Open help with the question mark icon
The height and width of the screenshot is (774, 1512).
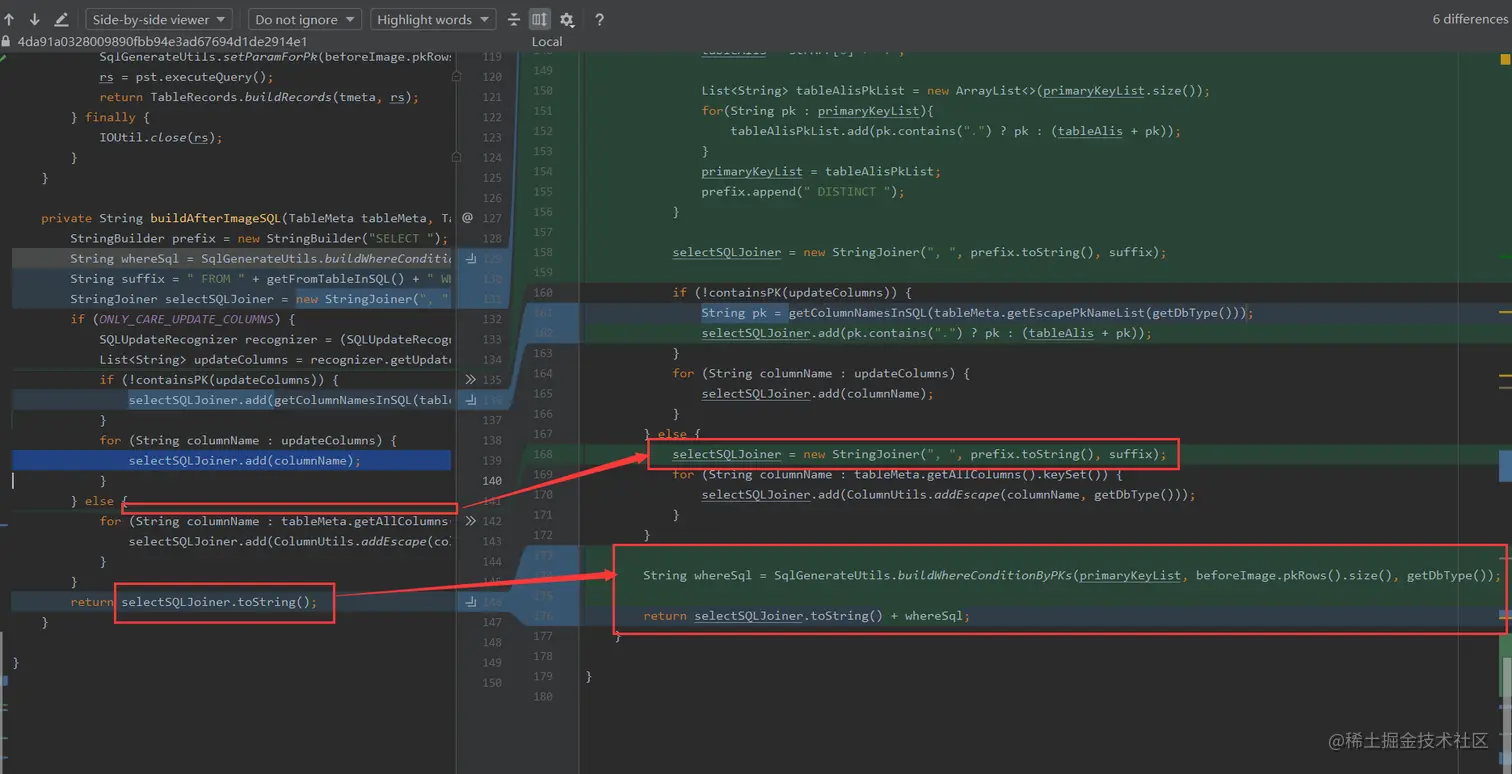coord(599,19)
